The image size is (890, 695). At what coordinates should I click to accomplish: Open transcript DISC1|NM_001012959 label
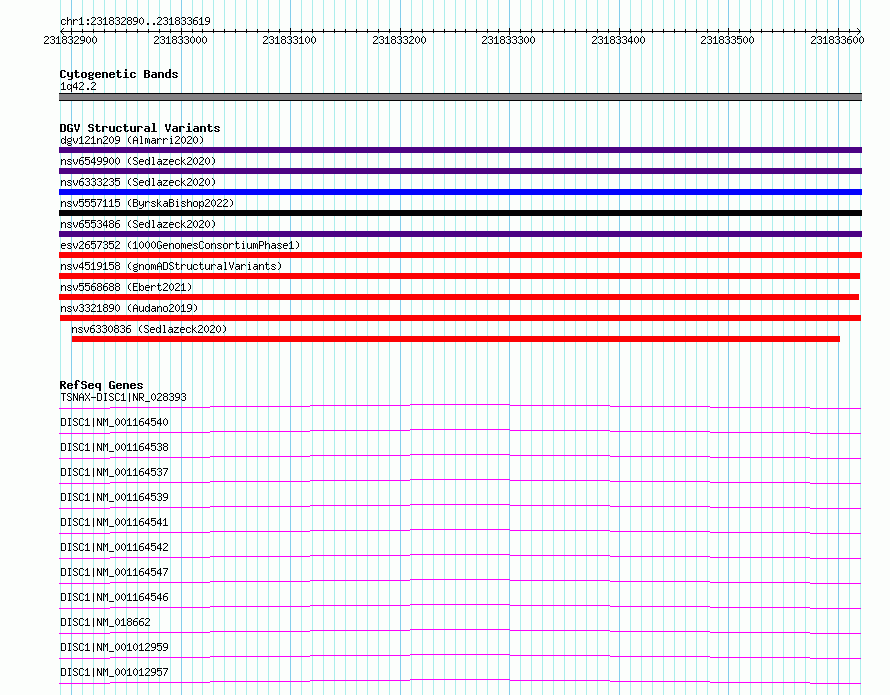pos(114,647)
